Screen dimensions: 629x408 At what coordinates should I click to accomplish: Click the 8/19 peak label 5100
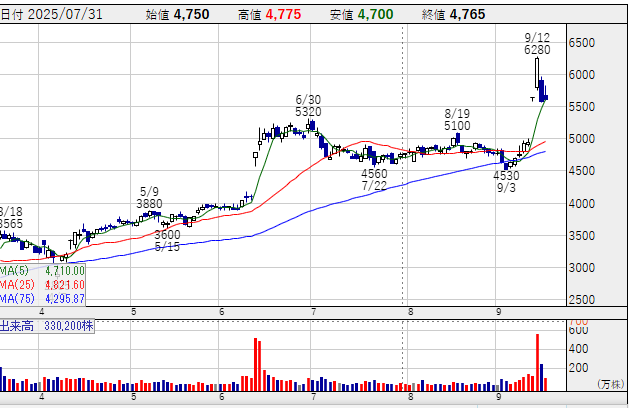click(458, 127)
